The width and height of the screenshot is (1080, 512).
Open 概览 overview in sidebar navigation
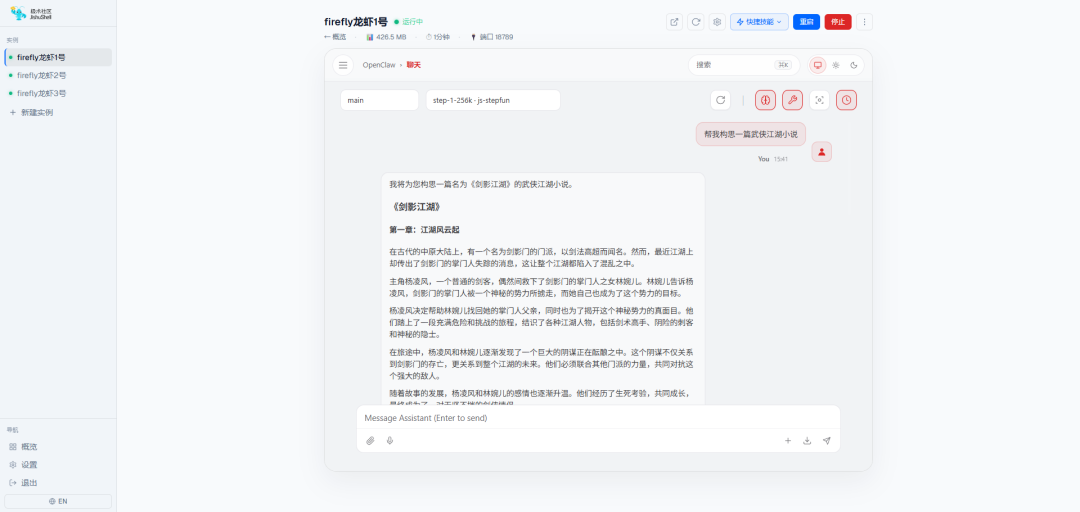pos(58,447)
